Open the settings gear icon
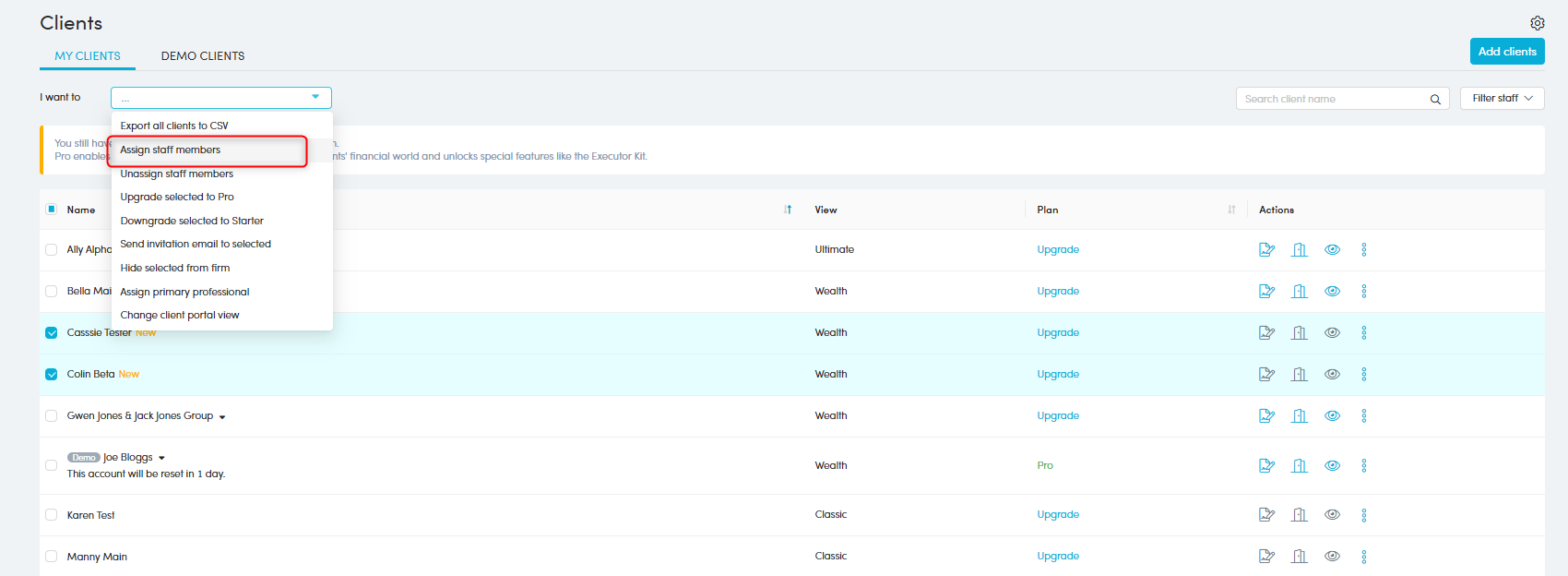The height and width of the screenshot is (576, 1568). [1537, 23]
